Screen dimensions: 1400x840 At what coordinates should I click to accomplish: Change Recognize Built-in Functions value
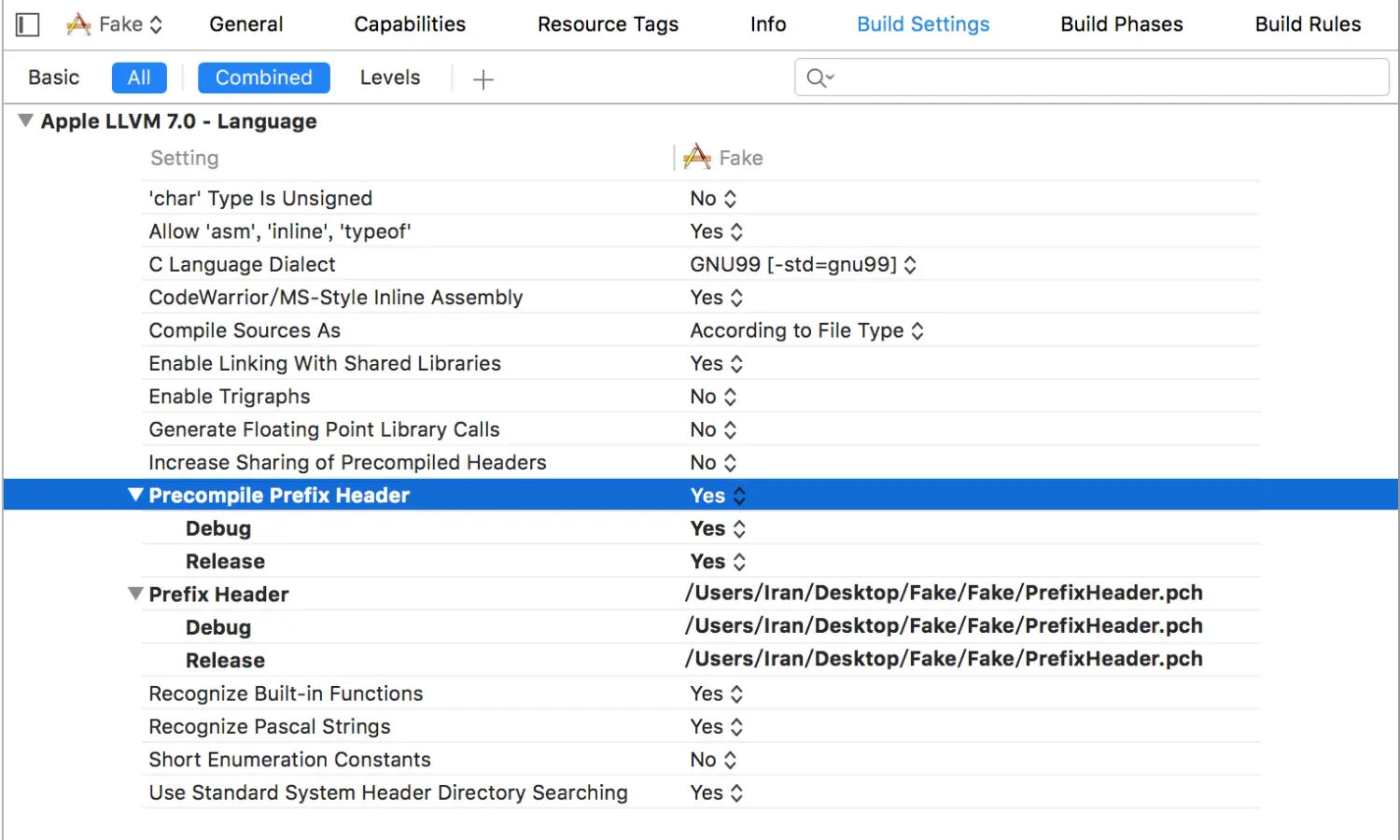(x=716, y=693)
